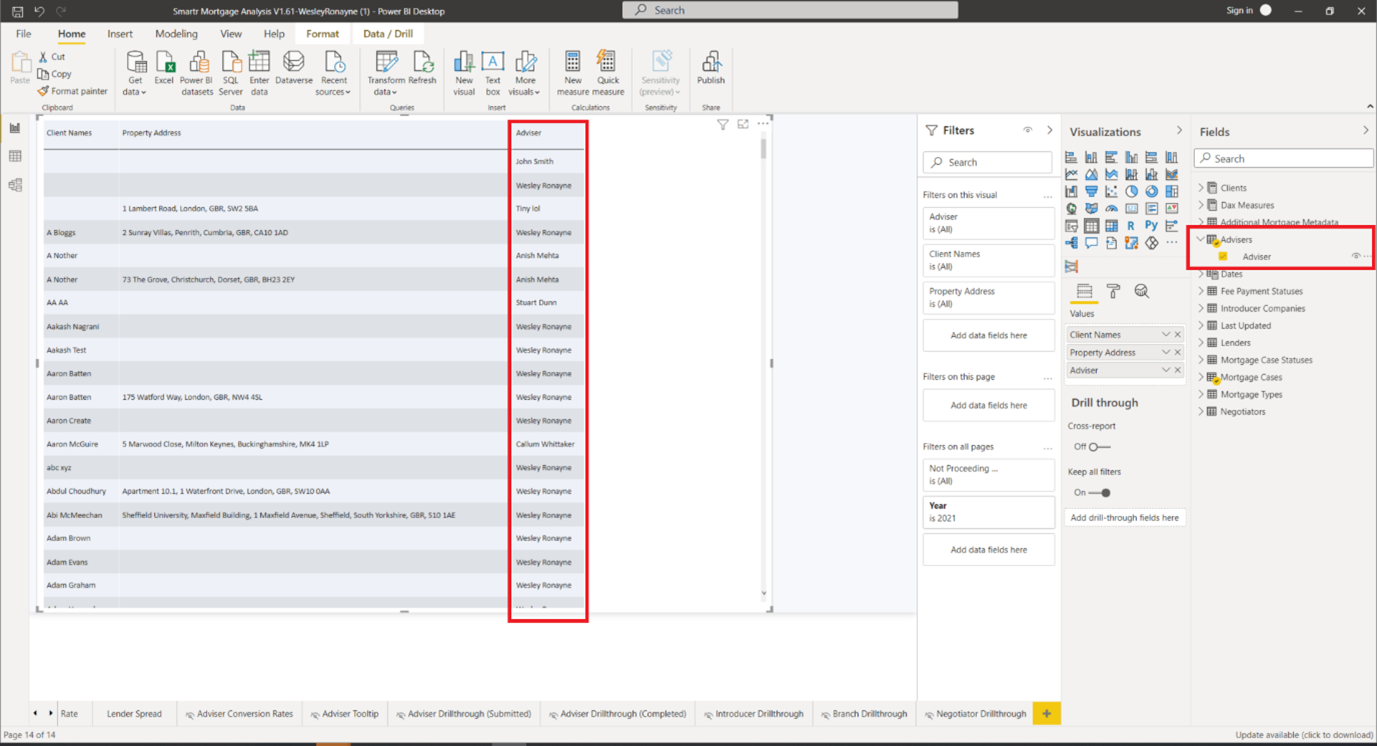Toggle Filters pane visibility eye icon
Image resolution: width=1377 pixels, height=746 pixels.
[x=1027, y=130]
